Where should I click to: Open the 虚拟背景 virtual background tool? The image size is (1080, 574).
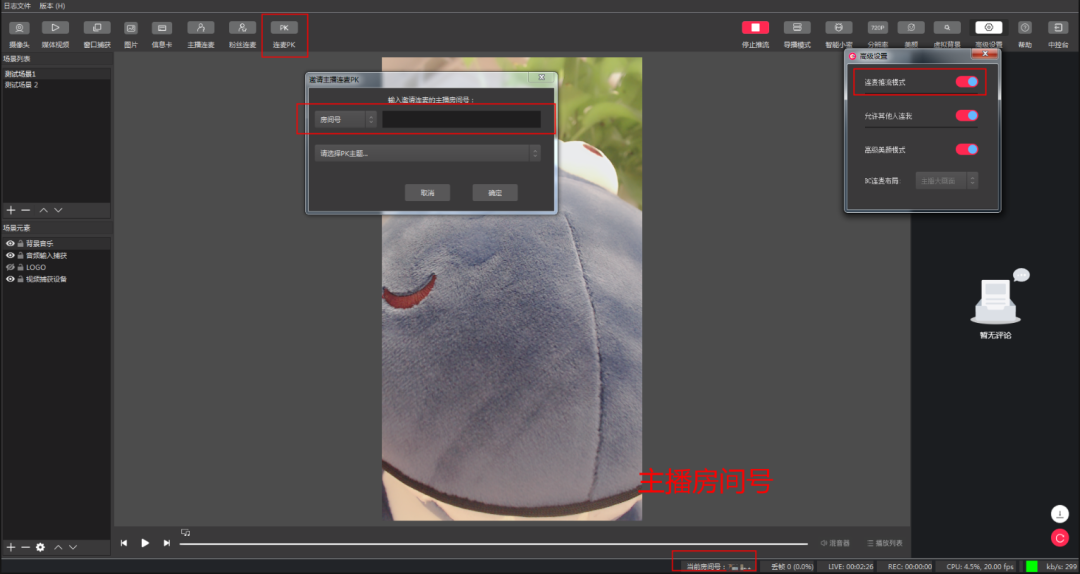click(x=947, y=28)
